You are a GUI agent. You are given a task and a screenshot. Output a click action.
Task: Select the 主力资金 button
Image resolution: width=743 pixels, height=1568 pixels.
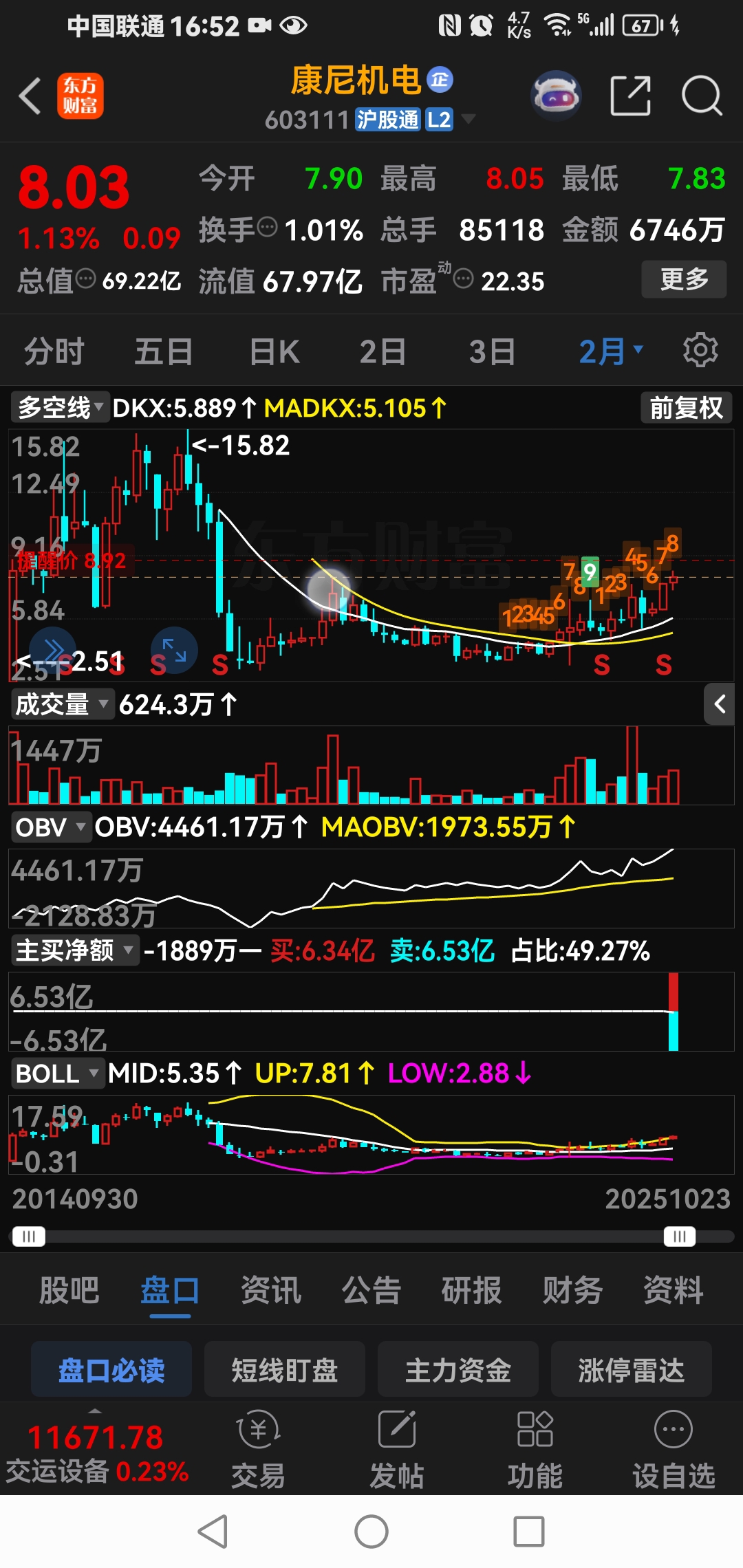[x=458, y=1370]
